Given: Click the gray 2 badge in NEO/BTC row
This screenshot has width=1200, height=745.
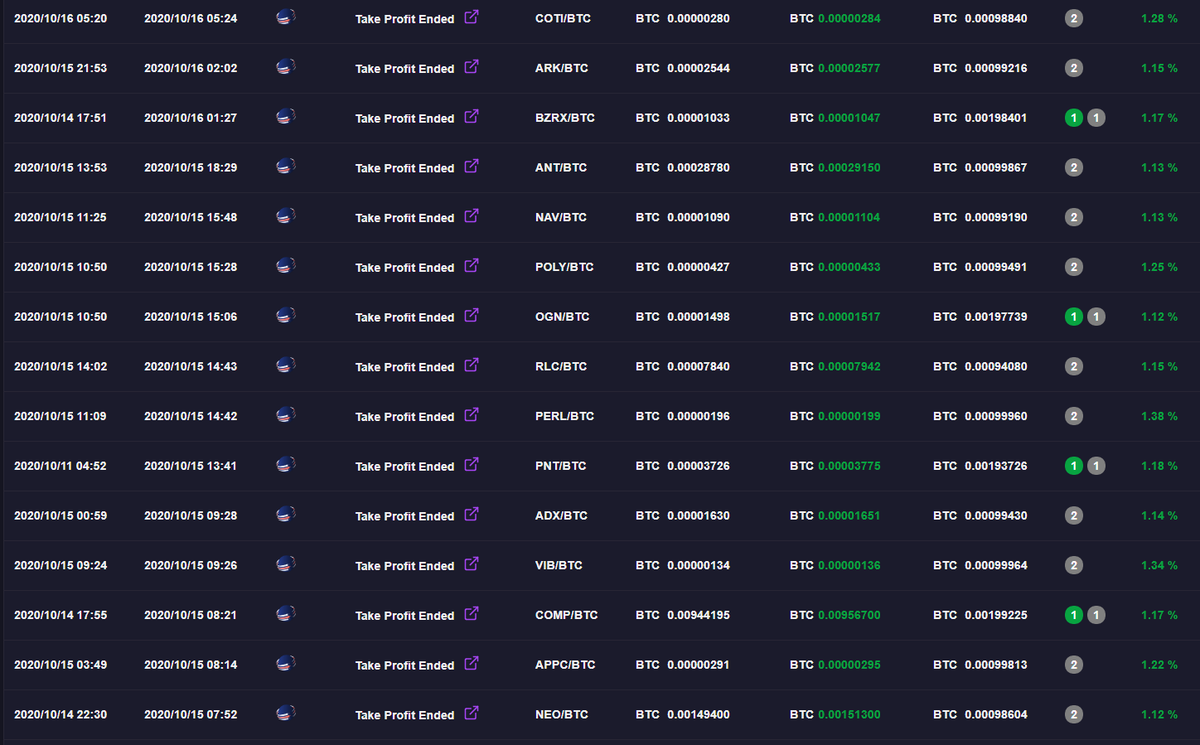Looking at the screenshot, I should pyautogui.click(x=1074, y=715).
